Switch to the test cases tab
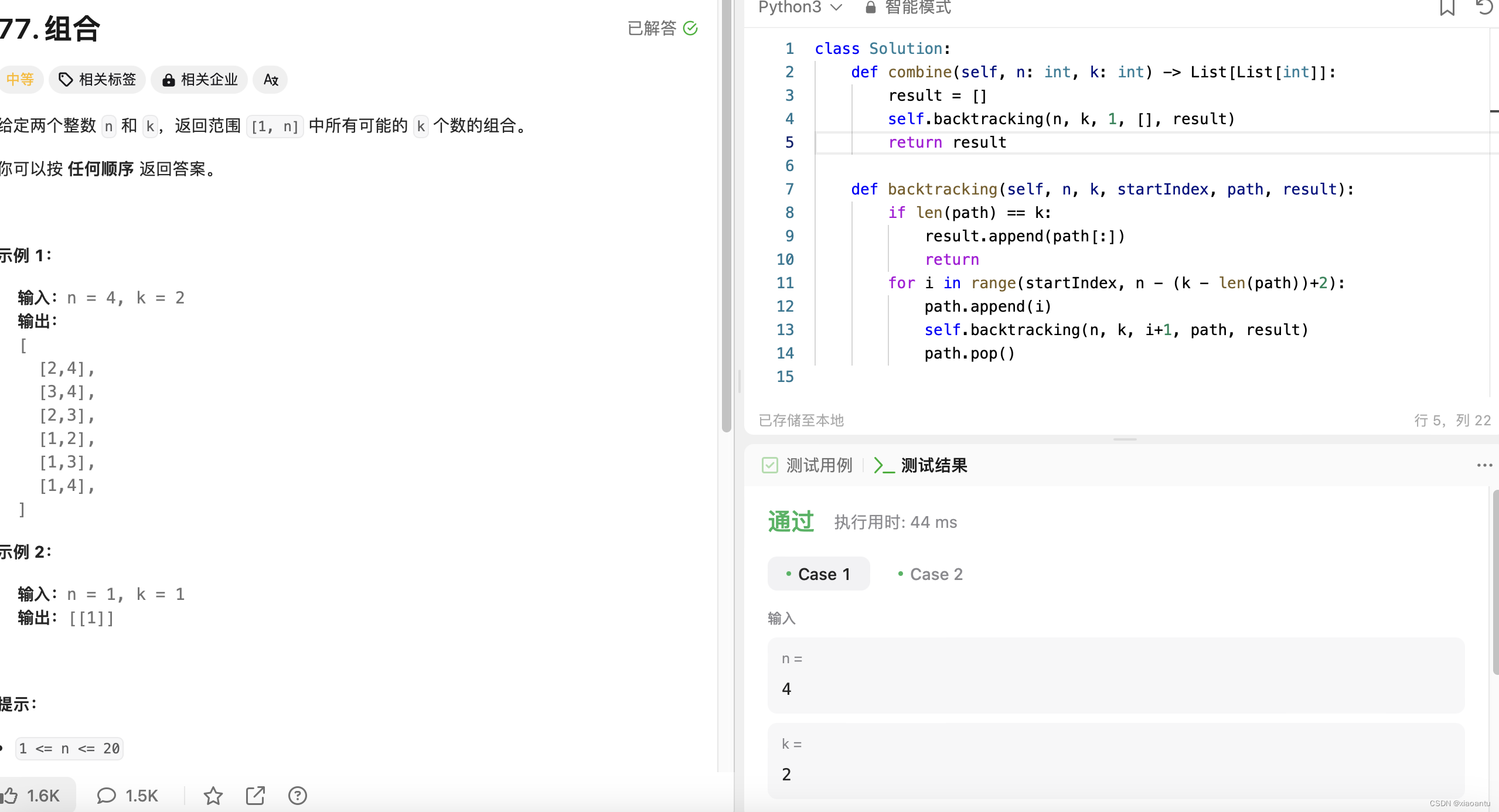Viewport: 1499px width, 812px height. point(807,465)
